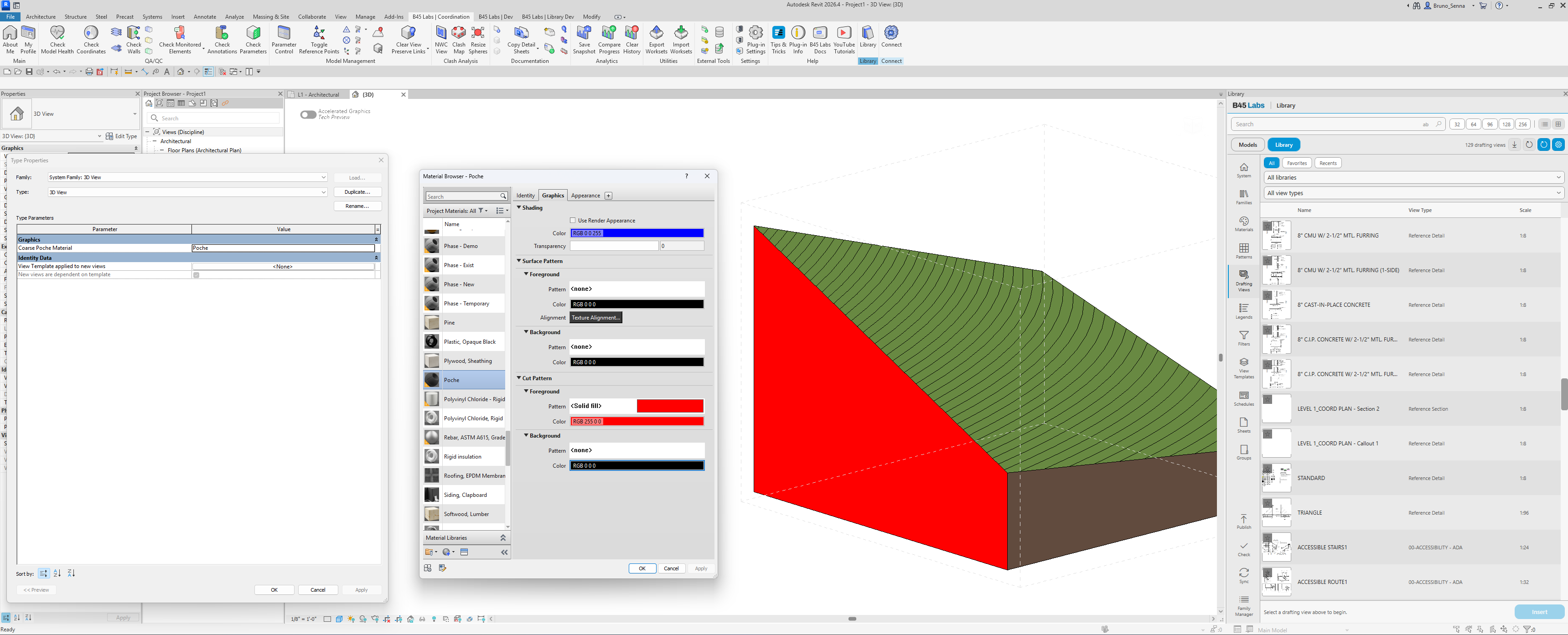Select Plywood, Sheathing material row
Screen dimensions: 1568x635
click(x=464, y=361)
